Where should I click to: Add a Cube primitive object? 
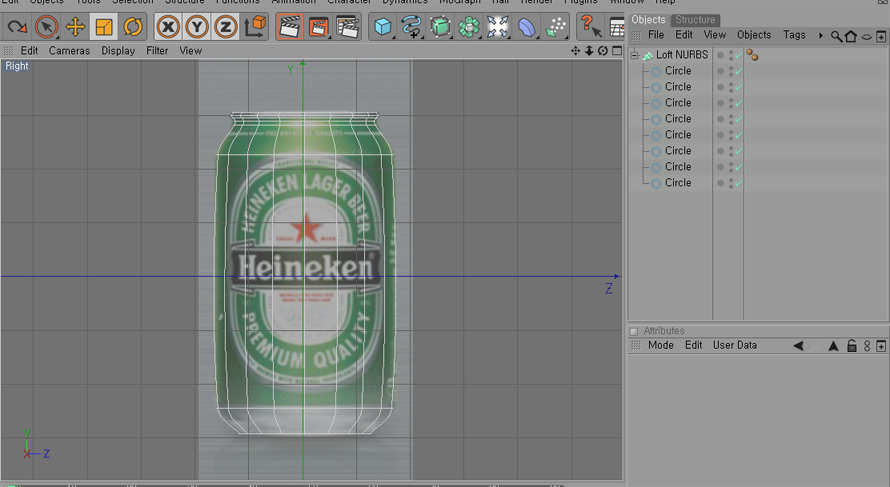[x=383, y=27]
